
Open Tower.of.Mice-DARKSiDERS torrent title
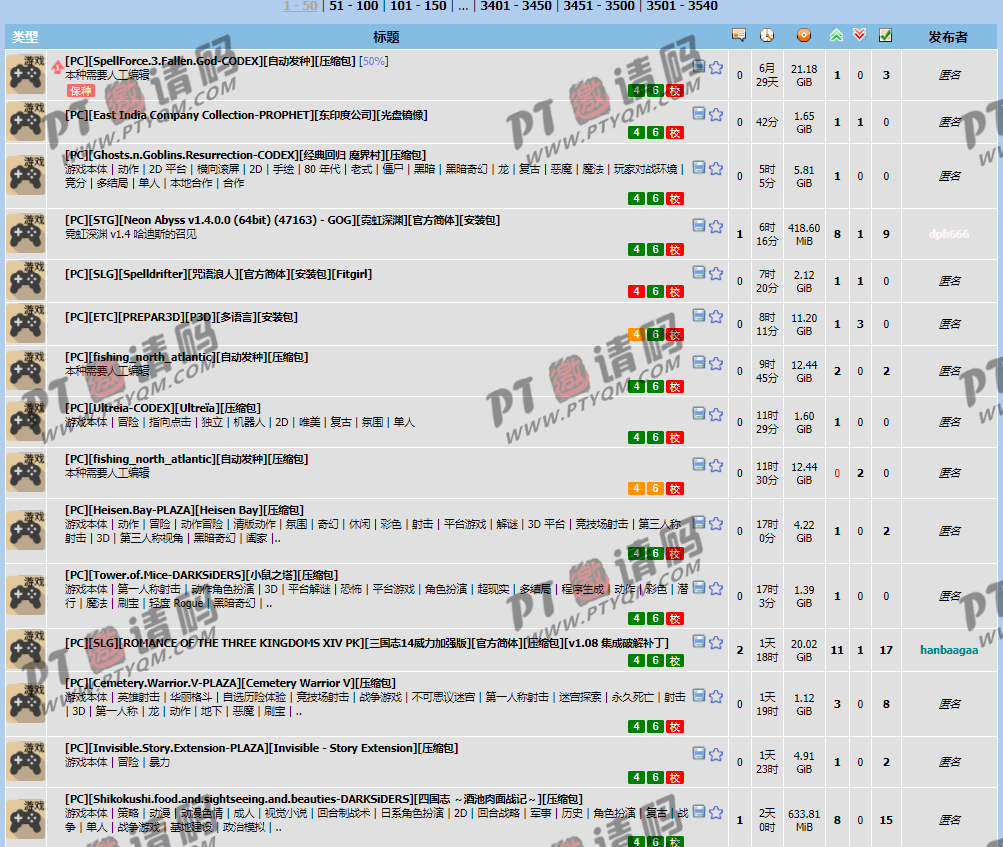(x=201, y=575)
